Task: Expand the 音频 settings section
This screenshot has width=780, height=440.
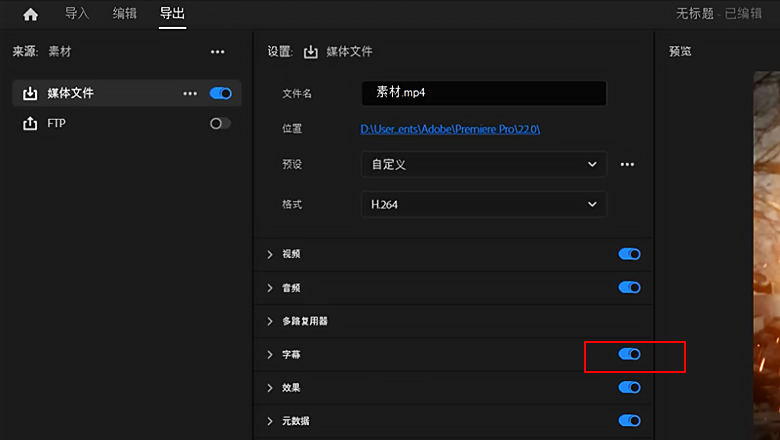Action: tap(270, 288)
